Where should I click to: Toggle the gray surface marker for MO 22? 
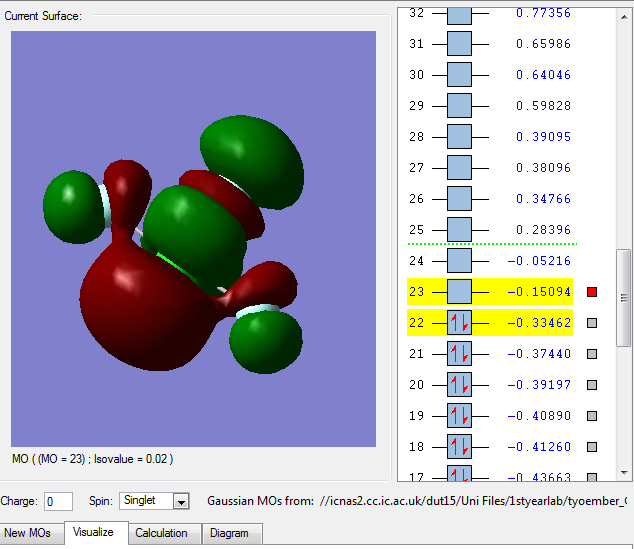593,323
